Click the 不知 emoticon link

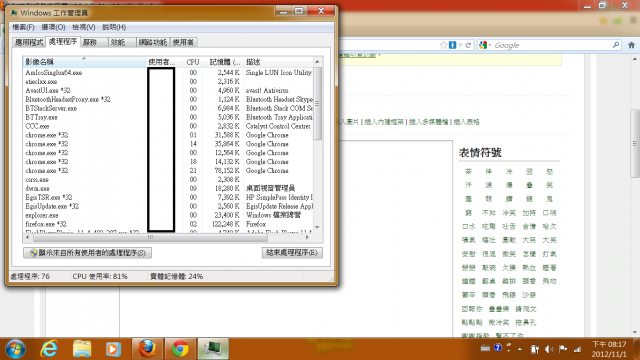pyautogui.click(x=489, y=213)
